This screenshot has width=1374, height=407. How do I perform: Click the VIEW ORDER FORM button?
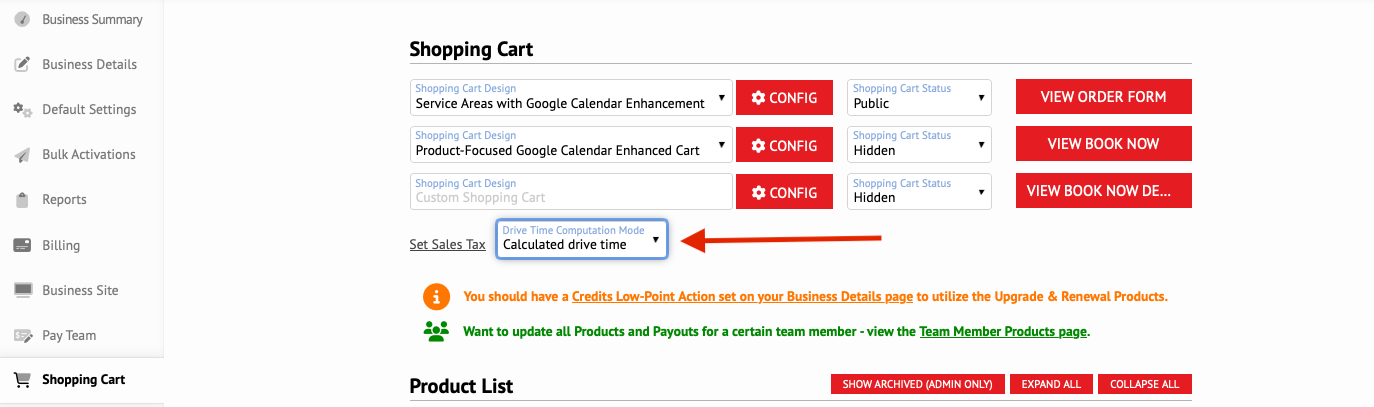[x=1104, y=97]
